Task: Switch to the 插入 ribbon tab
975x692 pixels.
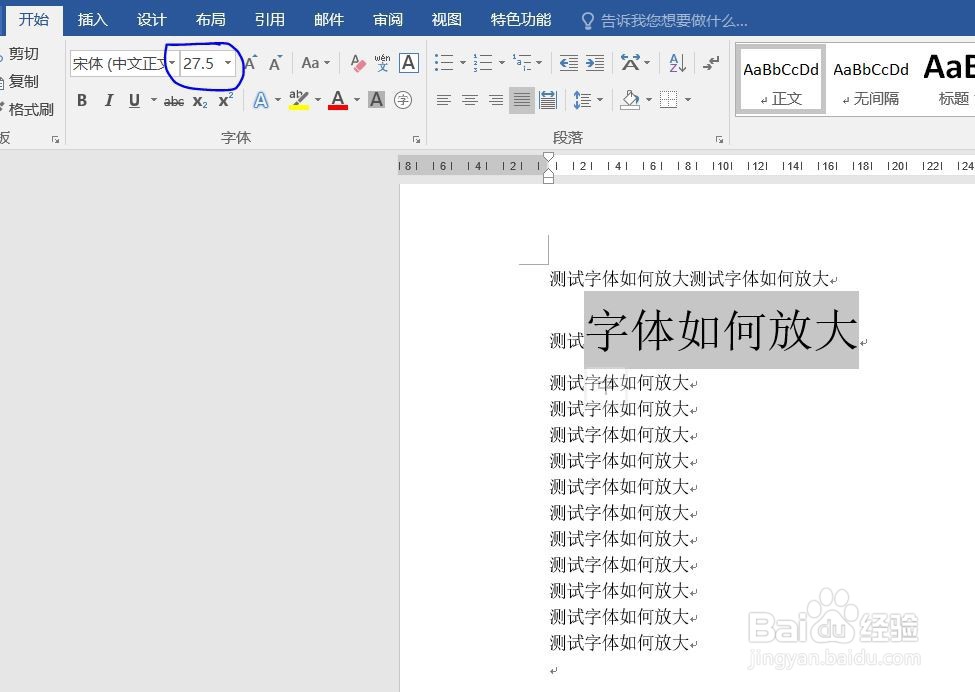Action: click(x=92, y=19)
